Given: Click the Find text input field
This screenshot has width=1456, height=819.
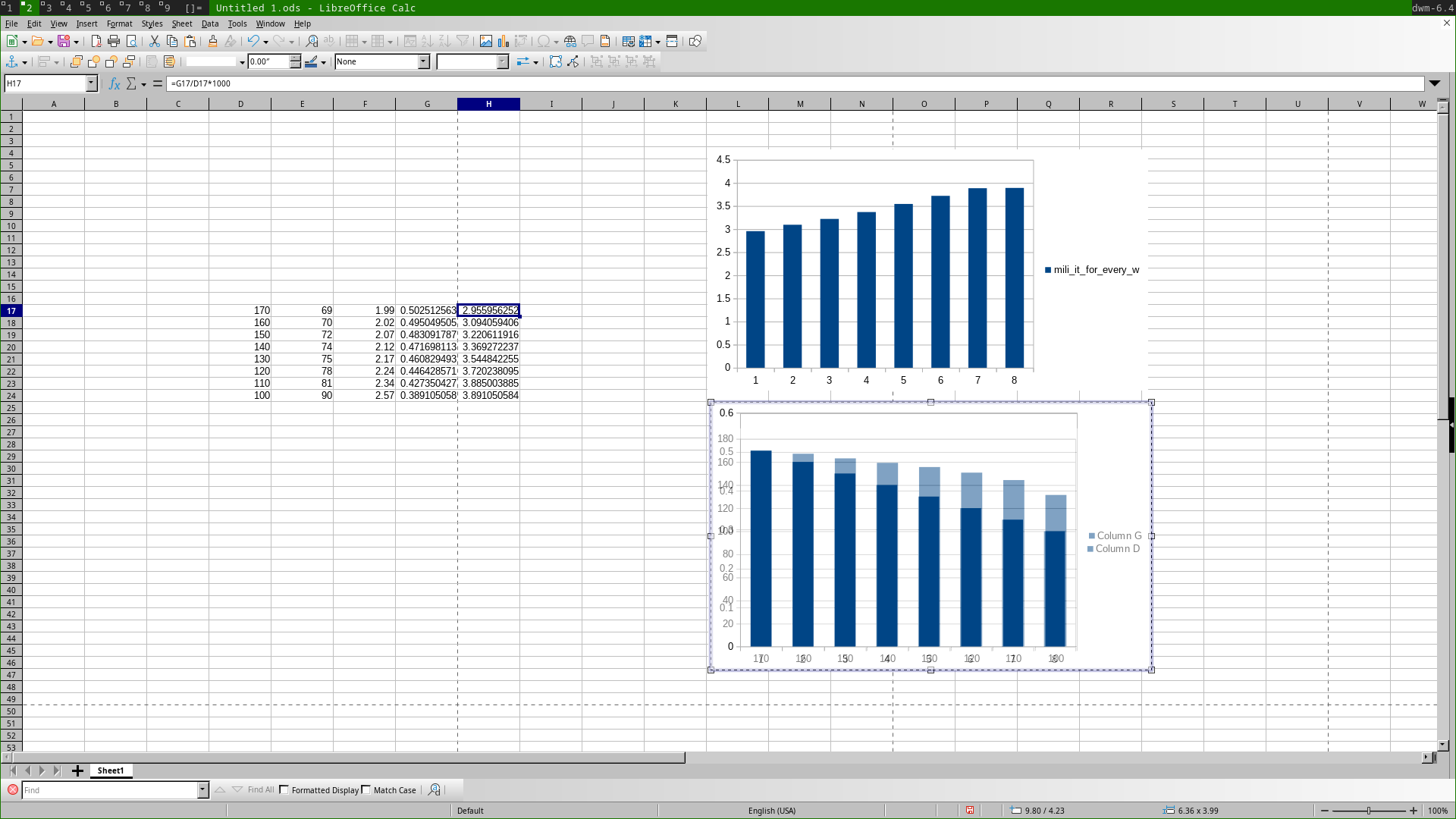Looking at the screenshot, I should click(110, 789).
